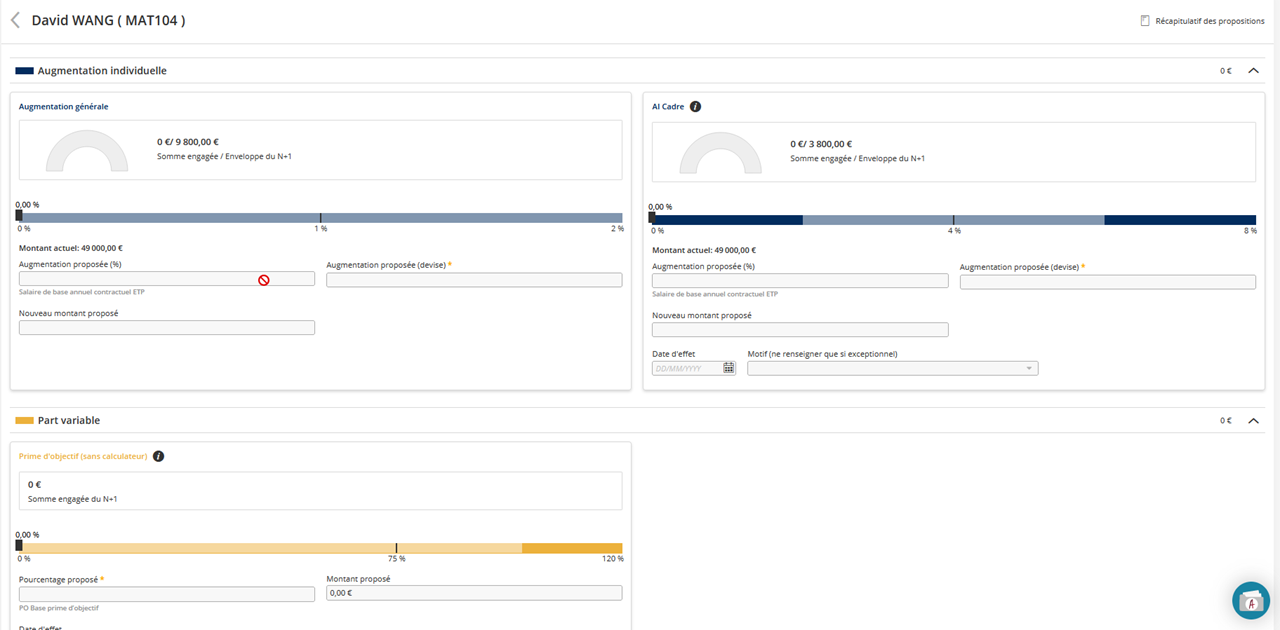
Task: Click the Augmentation générale percentage slider handle
Action: pos(19,217)
